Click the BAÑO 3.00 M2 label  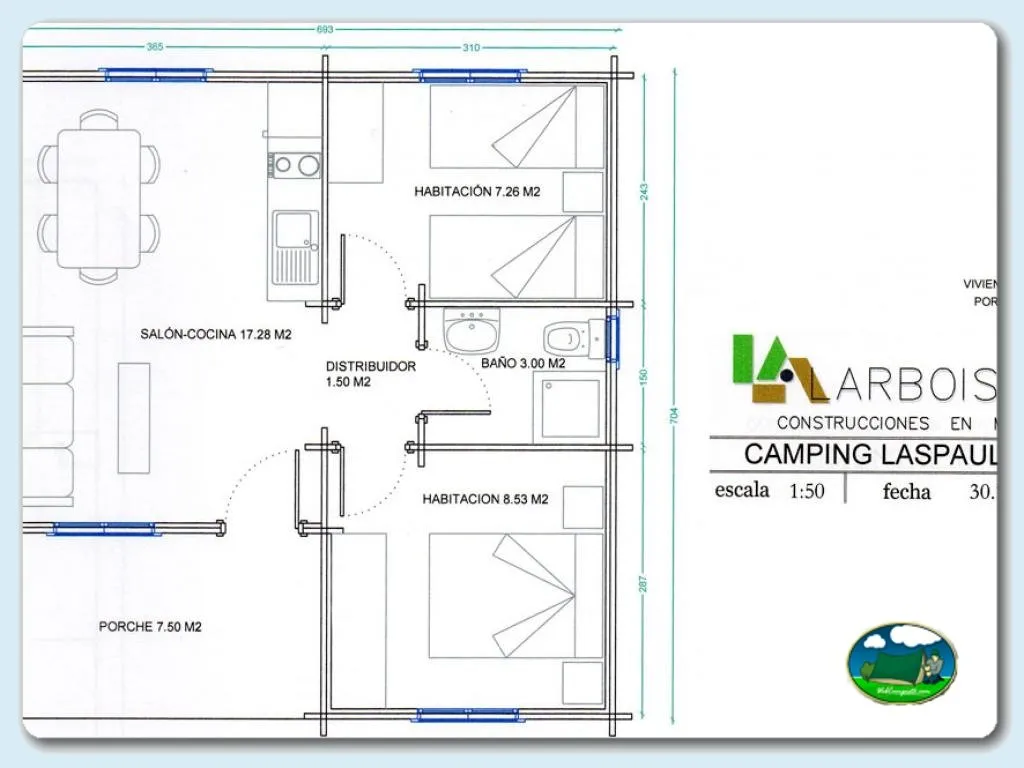(523, 363)
